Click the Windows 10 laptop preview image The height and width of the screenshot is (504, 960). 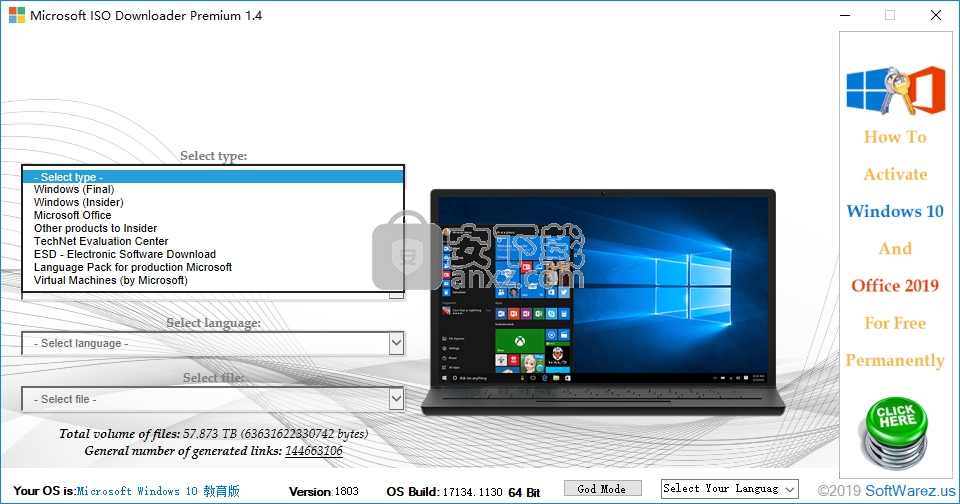tap(602, 302)
